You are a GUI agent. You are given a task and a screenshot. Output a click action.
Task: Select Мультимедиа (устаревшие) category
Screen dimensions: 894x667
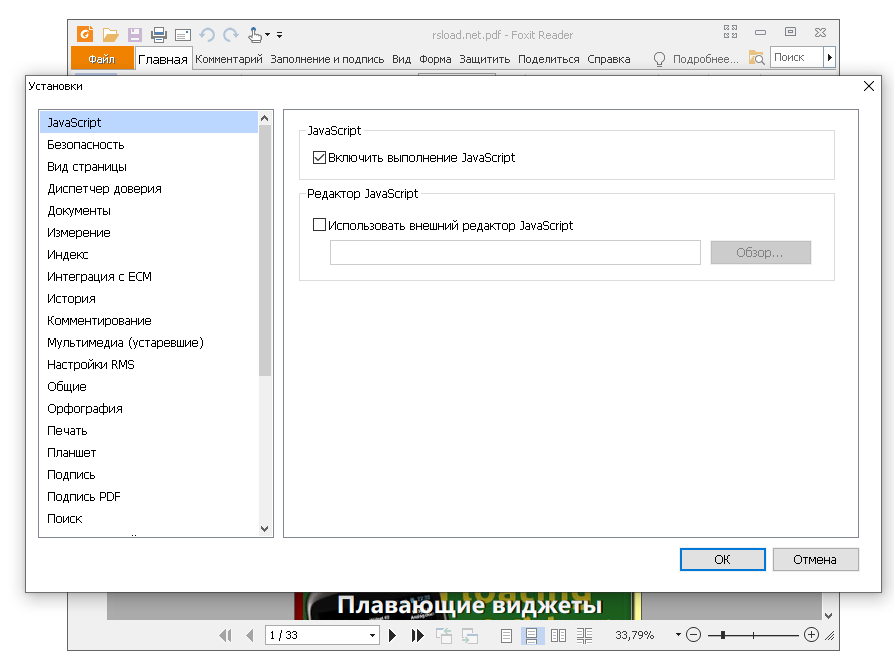coord(149,343)
